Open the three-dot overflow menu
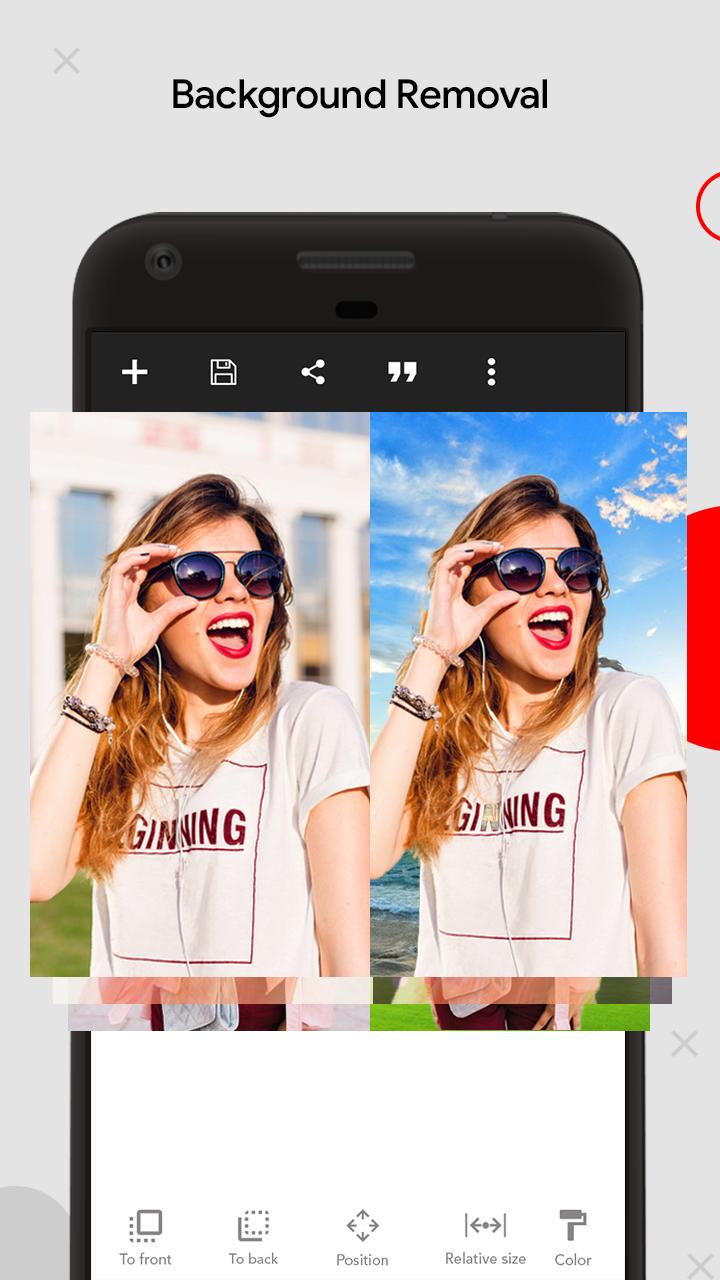Viewport: 720px width, 1280px height. [491, 373]
